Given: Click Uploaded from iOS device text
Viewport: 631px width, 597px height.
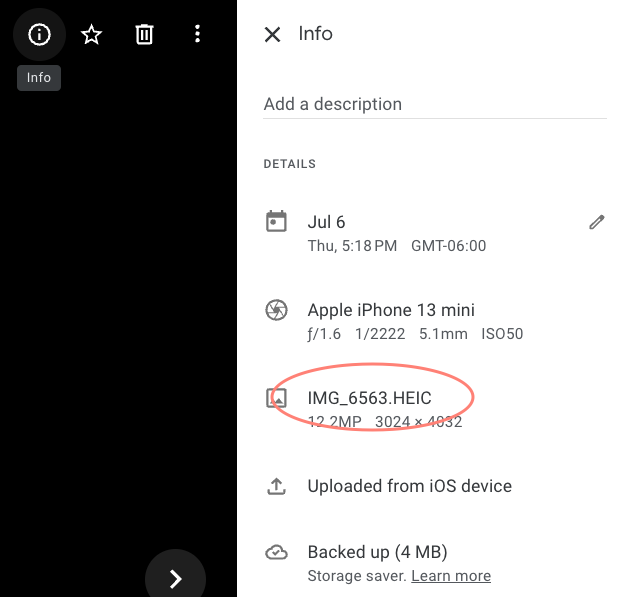Looking at the screenshot, I should tap(409, 487).
